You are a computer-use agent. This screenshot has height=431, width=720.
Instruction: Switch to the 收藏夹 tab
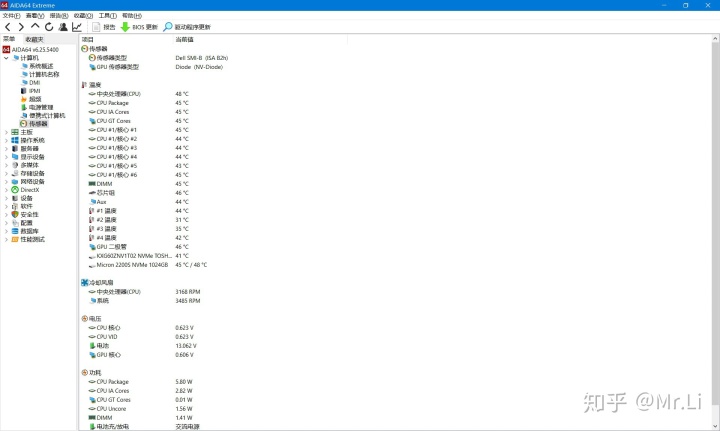pyautogui.click(x=34, y=39)
